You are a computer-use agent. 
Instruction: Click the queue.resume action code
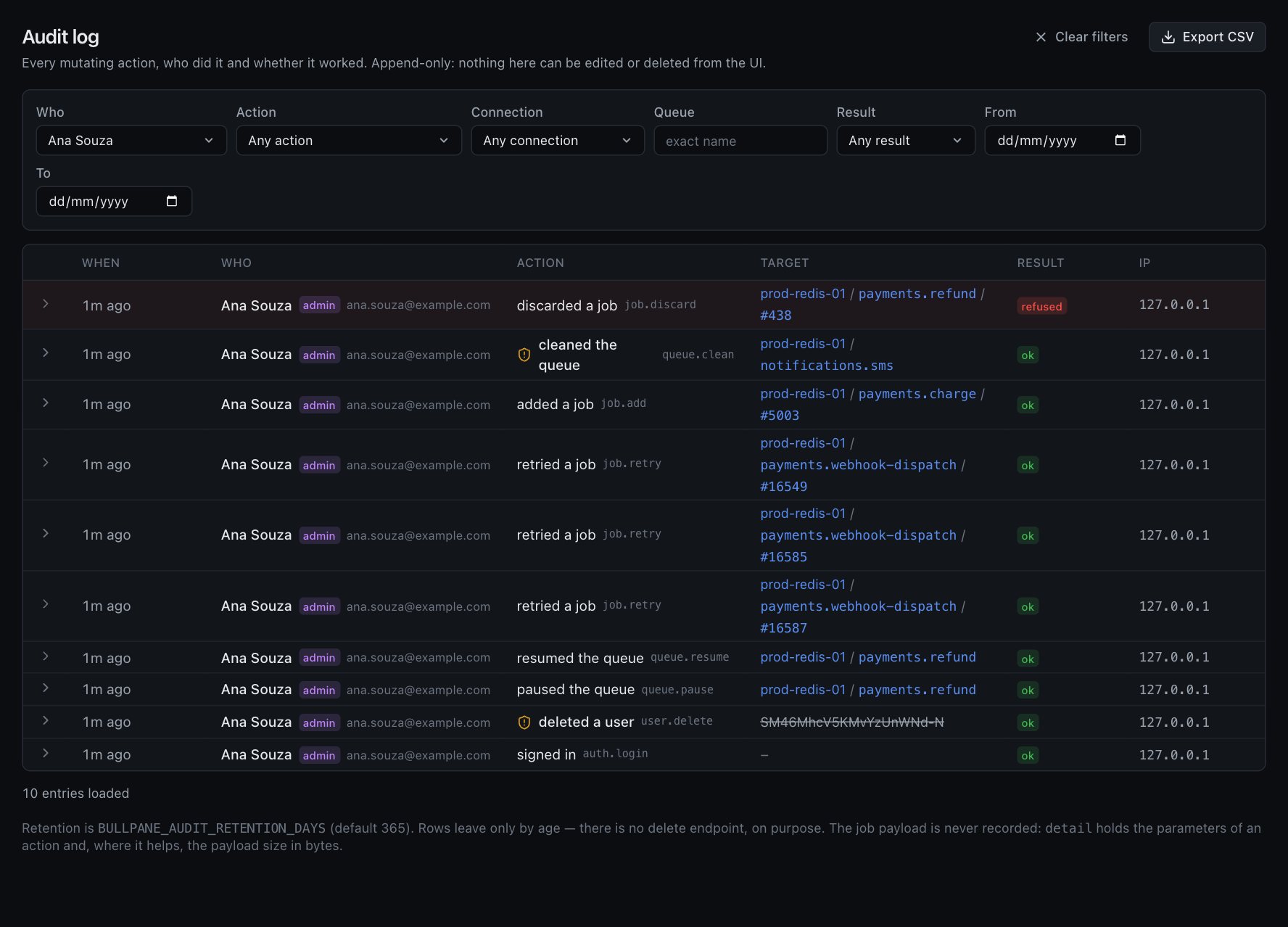coord(690,657)
